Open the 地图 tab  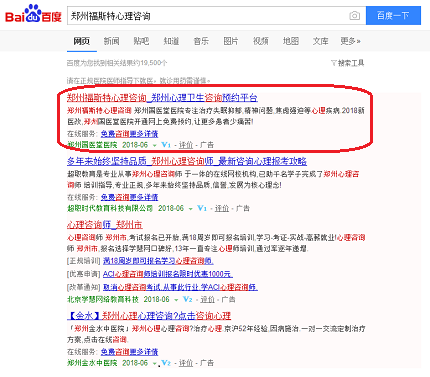(x=291, y=41)
